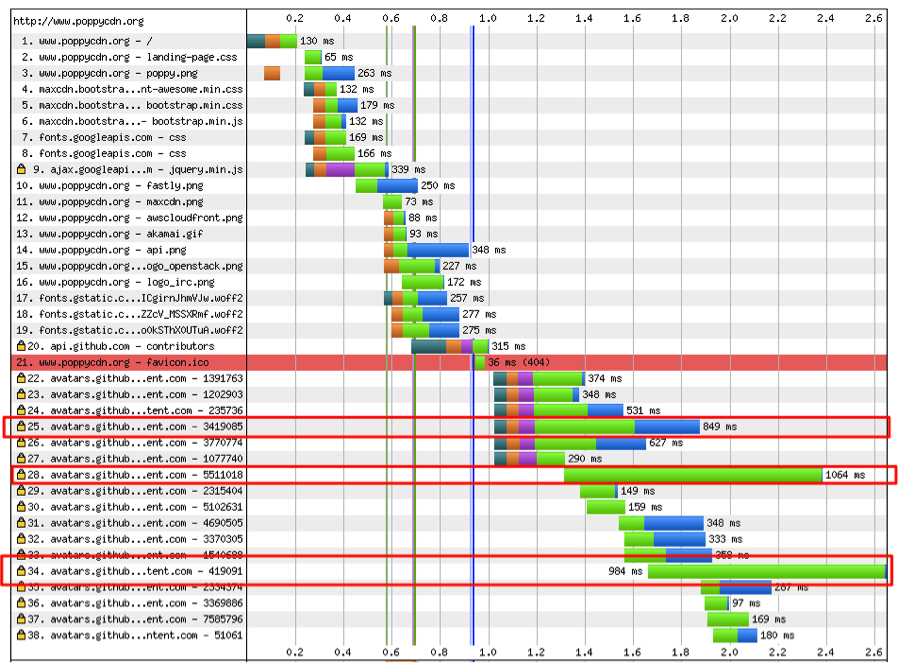Click the fastly.png request label
Viewport: 898px width, 663px height.
tap(110, 186)
